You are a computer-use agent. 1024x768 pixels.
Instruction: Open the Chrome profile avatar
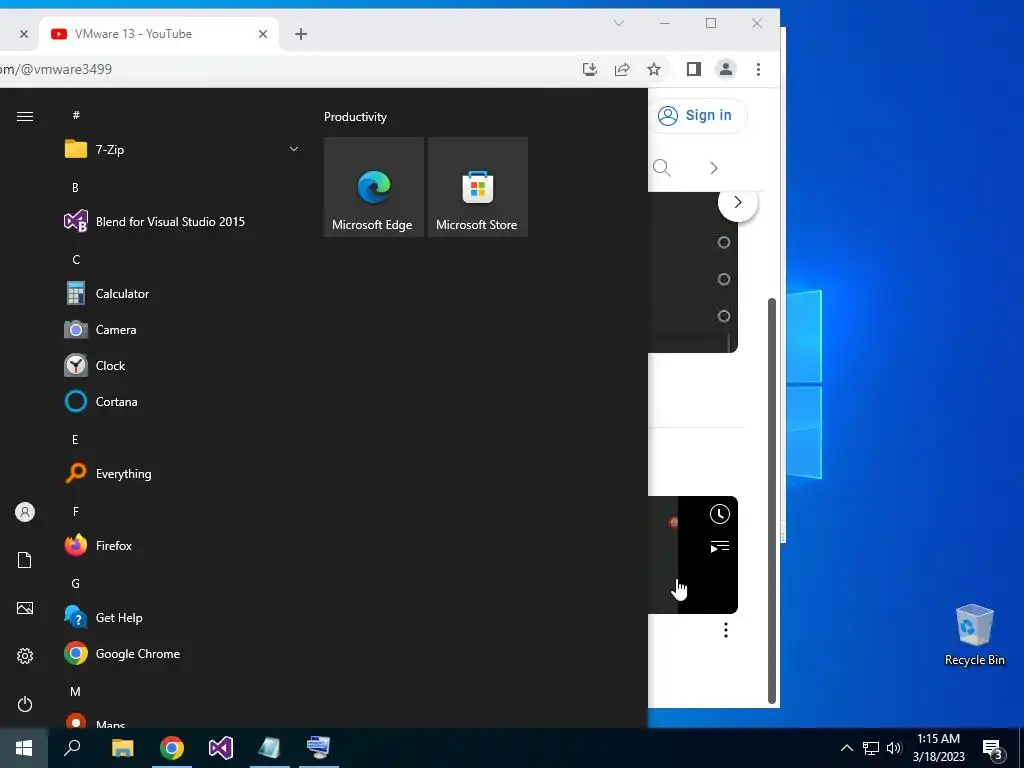726,69
